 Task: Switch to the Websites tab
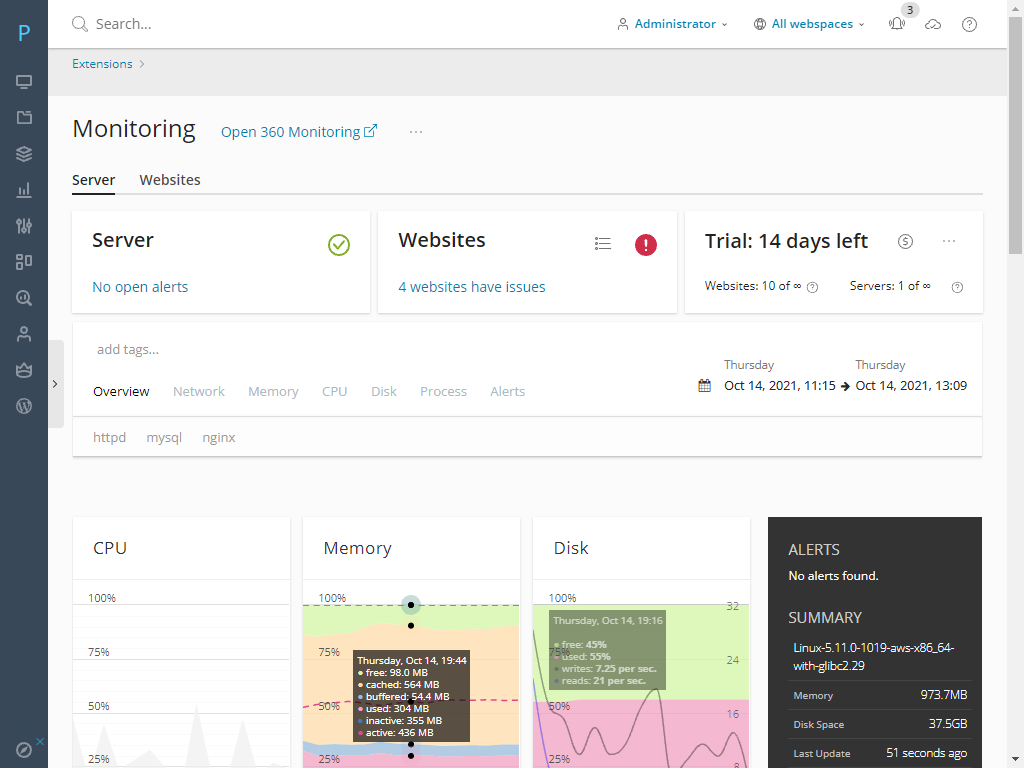(x=170, y=180)
